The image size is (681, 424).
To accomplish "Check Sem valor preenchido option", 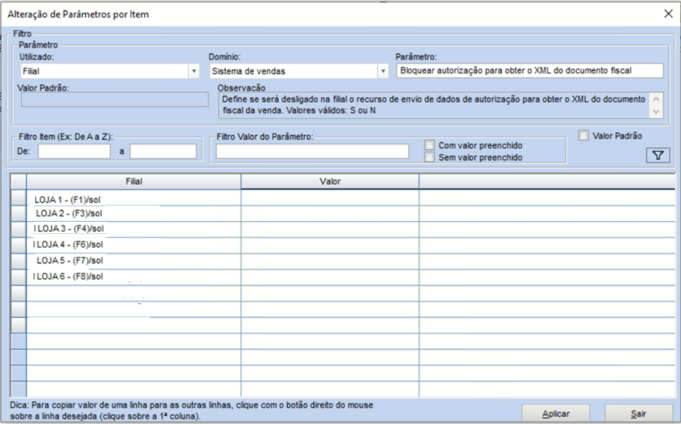I will point(429,157).
